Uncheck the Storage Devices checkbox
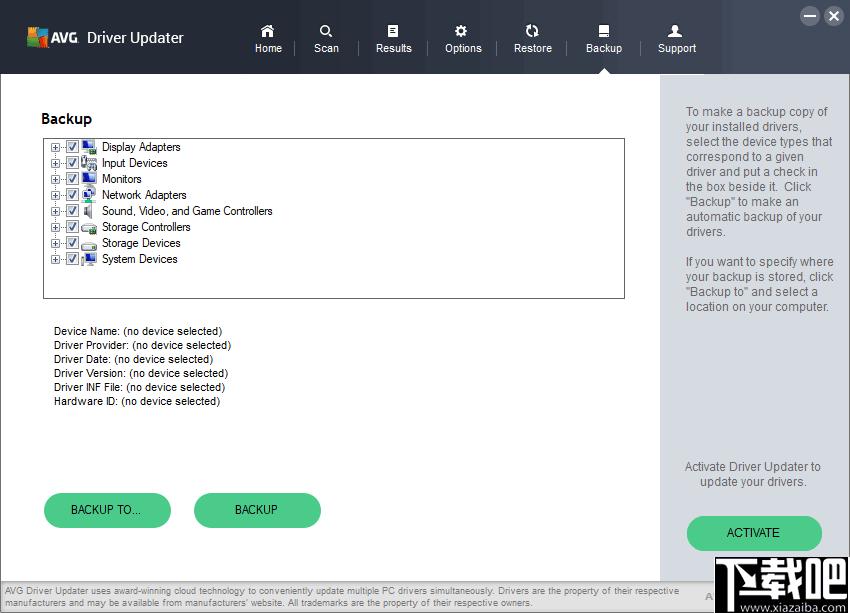Screen dimensions: 850x613 (72, 242)
